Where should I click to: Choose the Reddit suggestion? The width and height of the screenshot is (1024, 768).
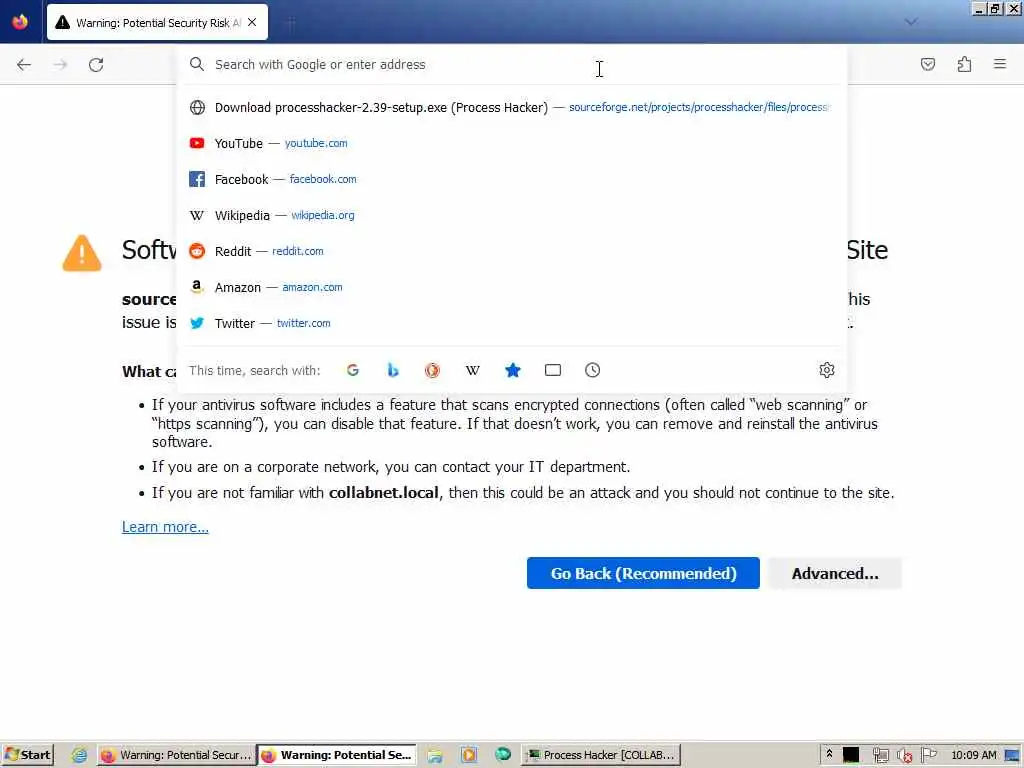pyautogui.click(x=512, y=251)
